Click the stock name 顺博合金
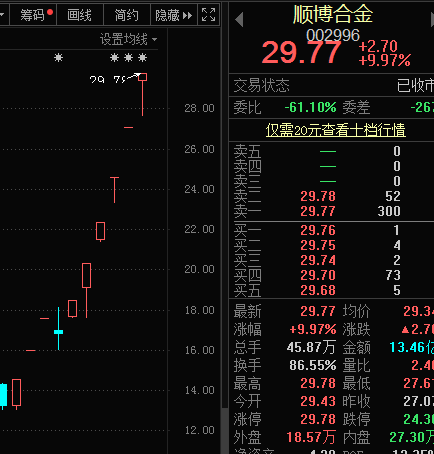 (333, 14)
